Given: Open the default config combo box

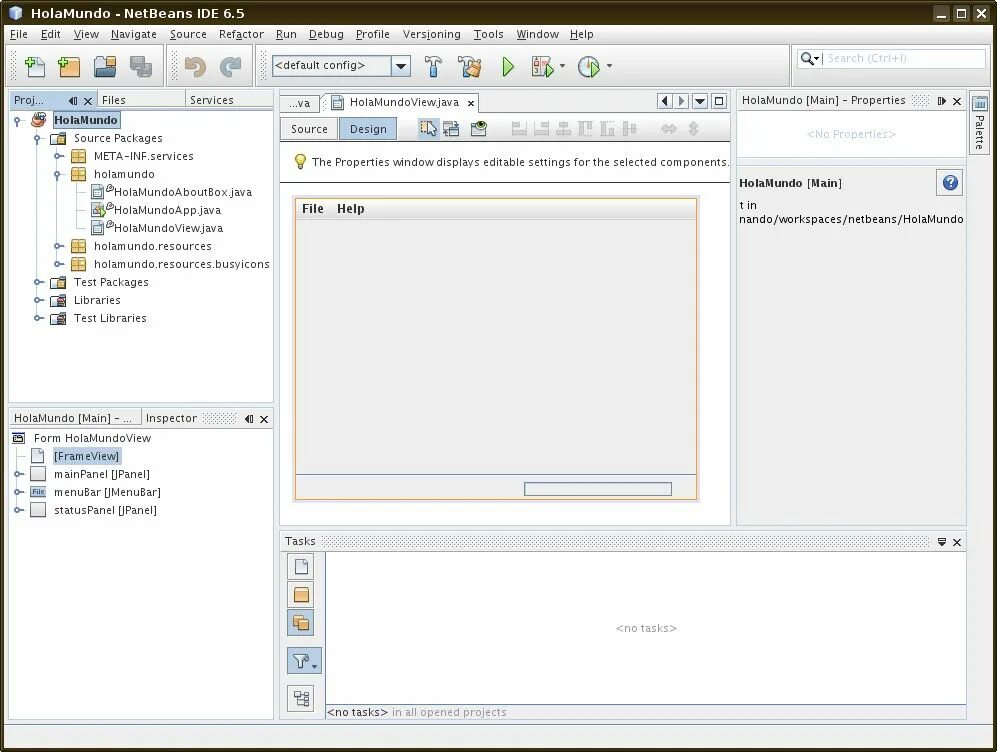Looking at the screenshot, I should [401, 66].
